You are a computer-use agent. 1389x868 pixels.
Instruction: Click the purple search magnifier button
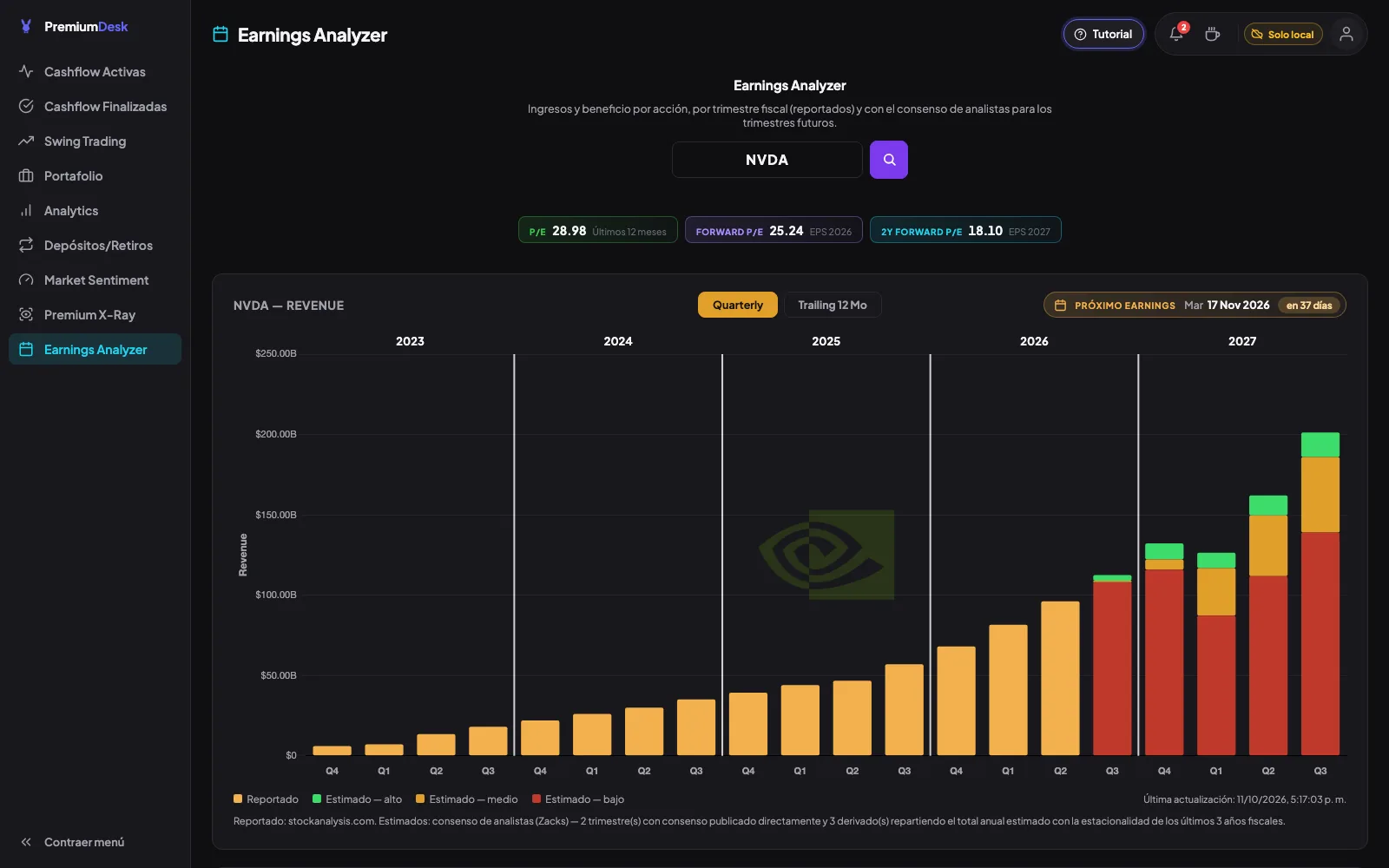[x=889, y=160]
